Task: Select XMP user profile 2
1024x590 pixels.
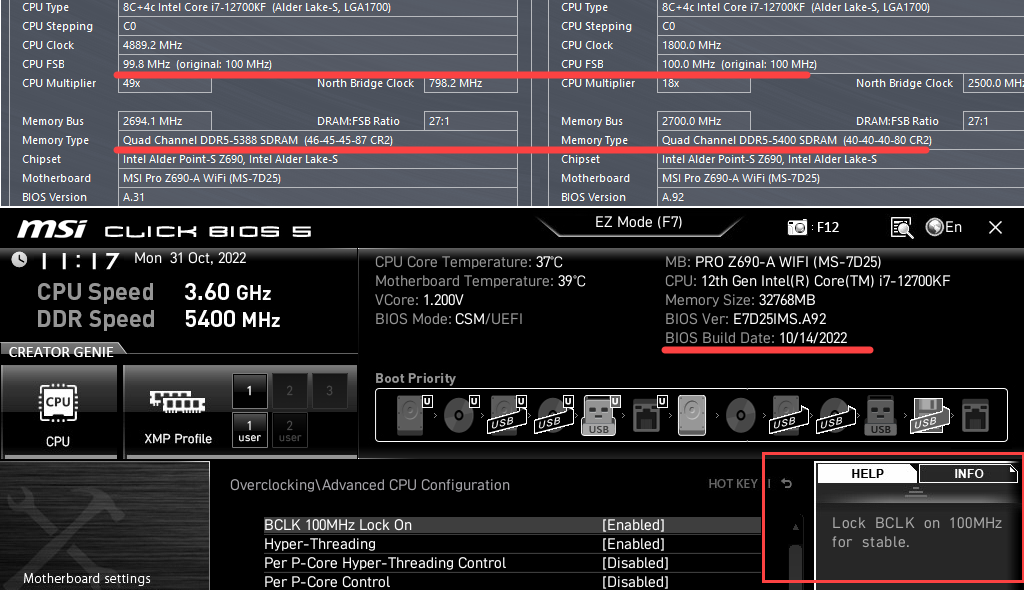Action: (x=289, y=431)
